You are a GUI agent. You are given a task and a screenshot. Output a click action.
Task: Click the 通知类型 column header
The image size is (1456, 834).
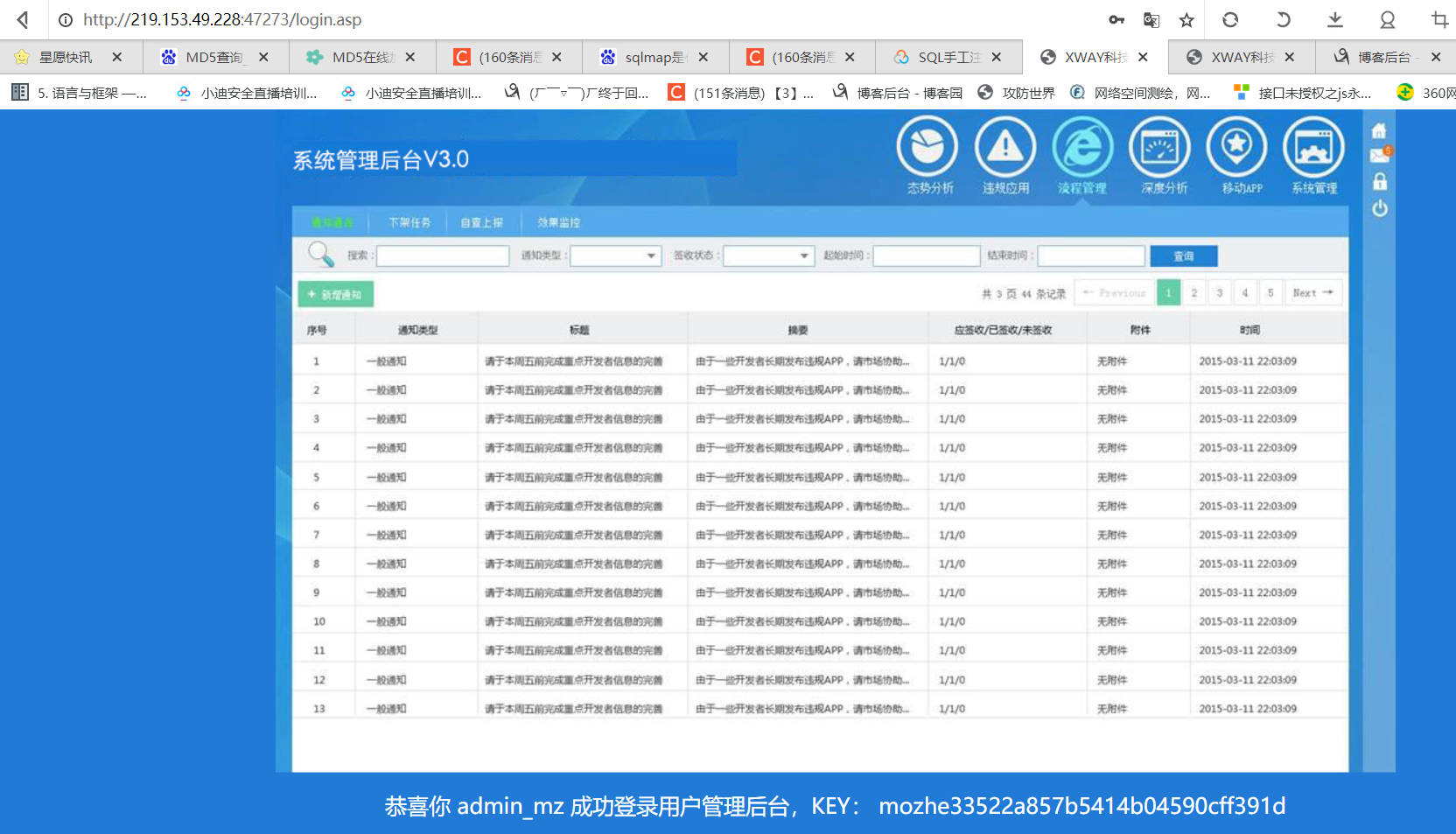pos(417,330)
